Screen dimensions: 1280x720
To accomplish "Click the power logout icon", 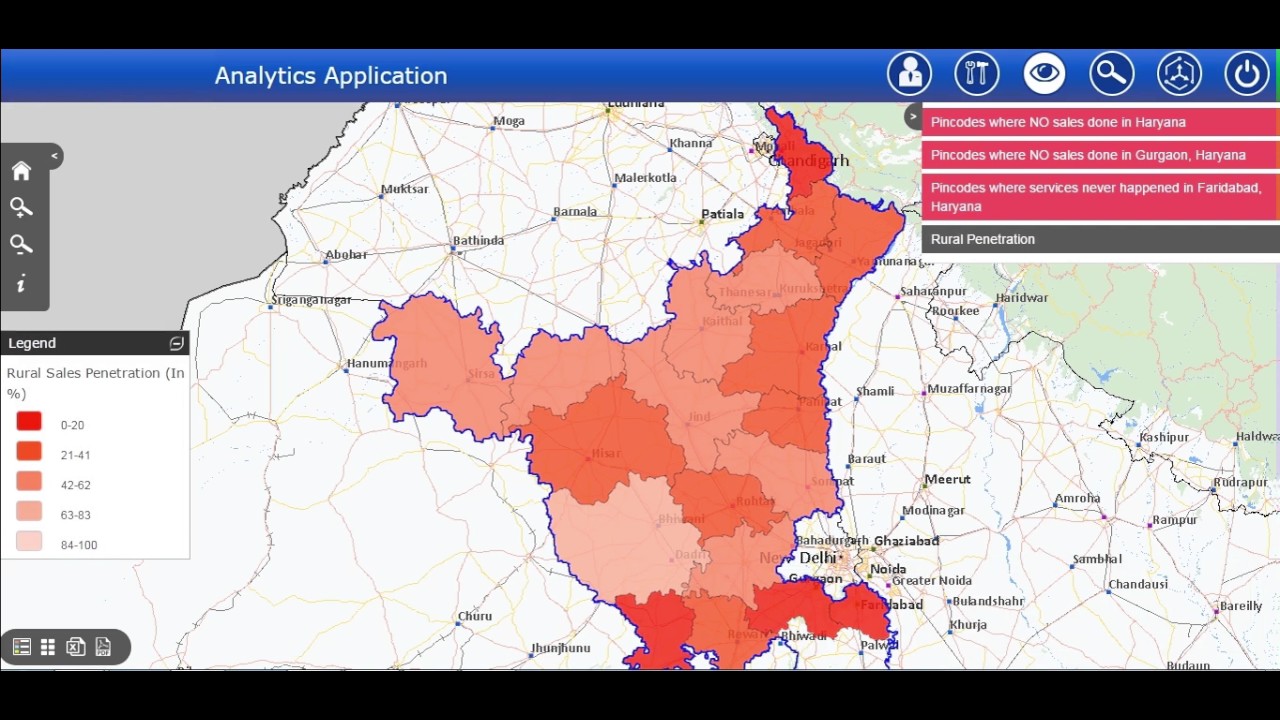I will click(x=1247, y=74).
